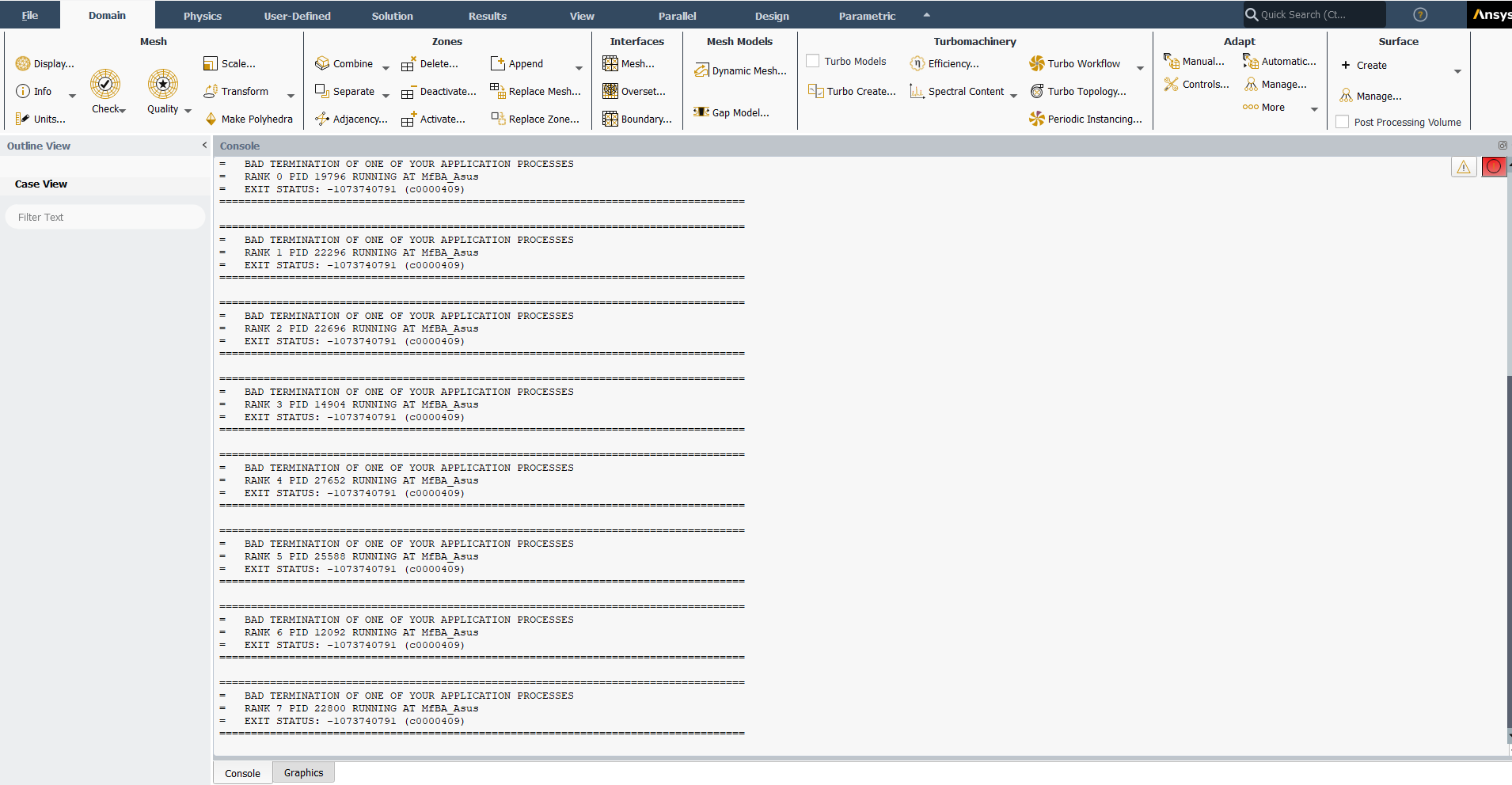Click the console warning triangle icon
Image resolution: width=1512 pixels, height=785 pixels.
tap(1464, 166)
